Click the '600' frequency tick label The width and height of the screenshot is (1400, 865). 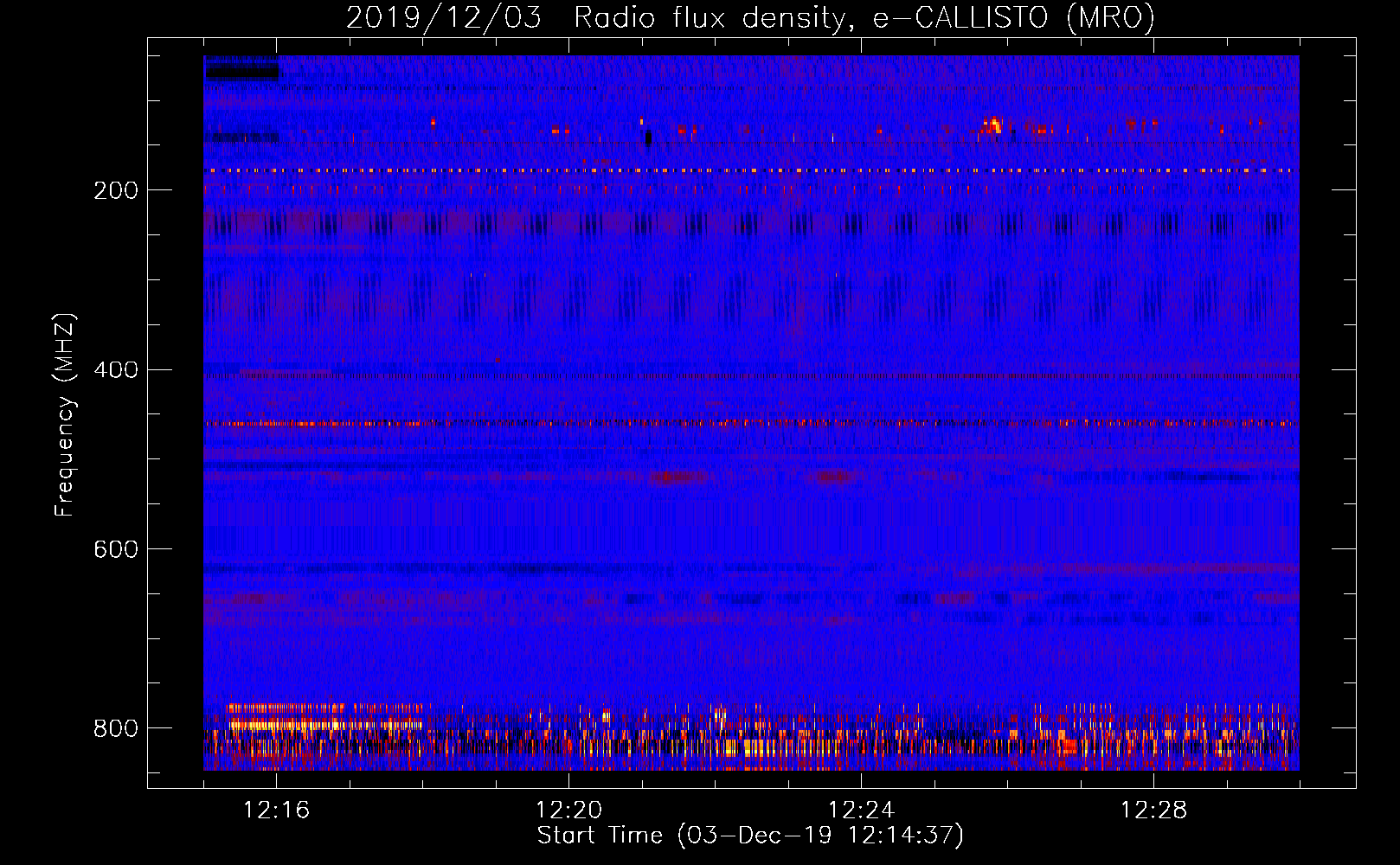tap(116, 549)
